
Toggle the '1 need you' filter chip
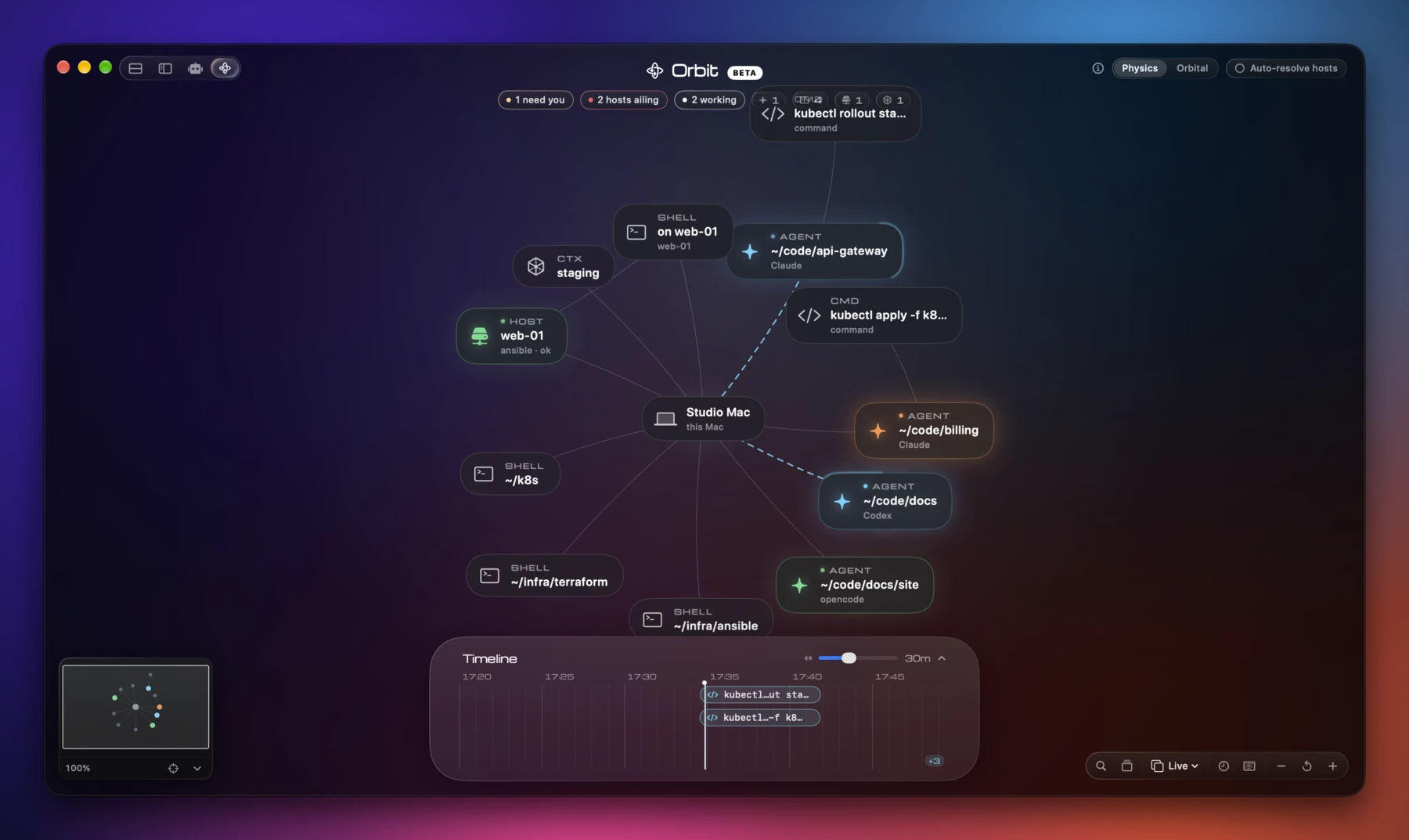(535, 100)
